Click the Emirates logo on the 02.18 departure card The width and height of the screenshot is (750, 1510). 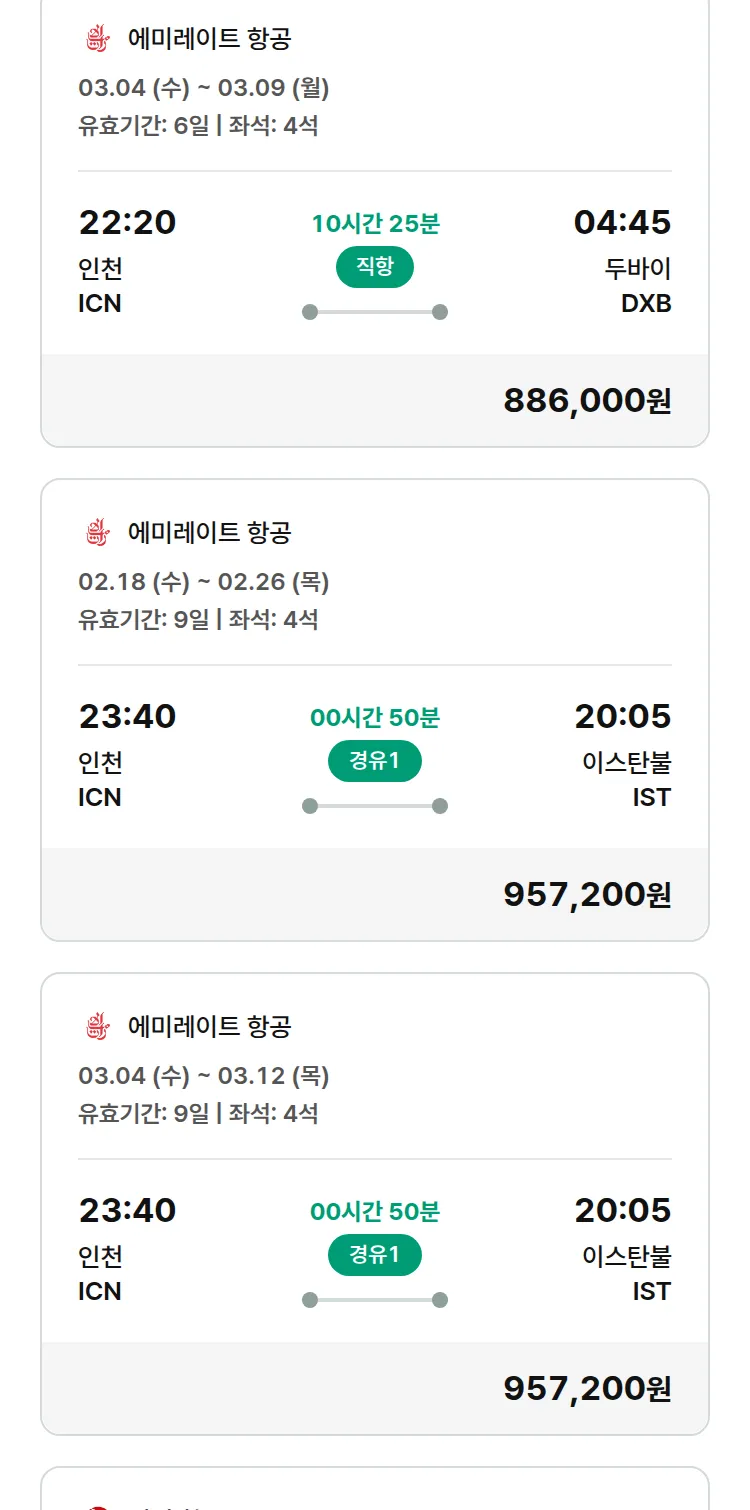click(96, 532)
